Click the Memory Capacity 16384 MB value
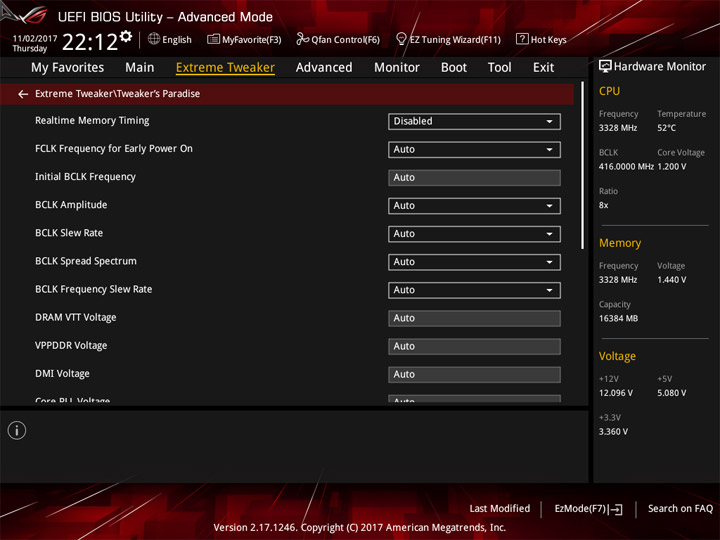 619,319
